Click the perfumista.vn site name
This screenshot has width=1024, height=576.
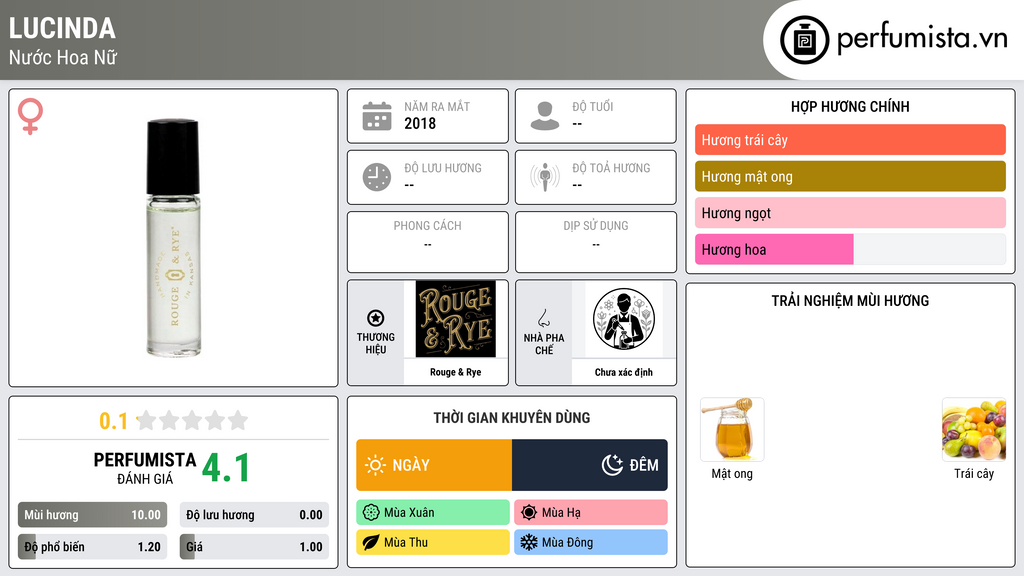click(x=922, y=39)
